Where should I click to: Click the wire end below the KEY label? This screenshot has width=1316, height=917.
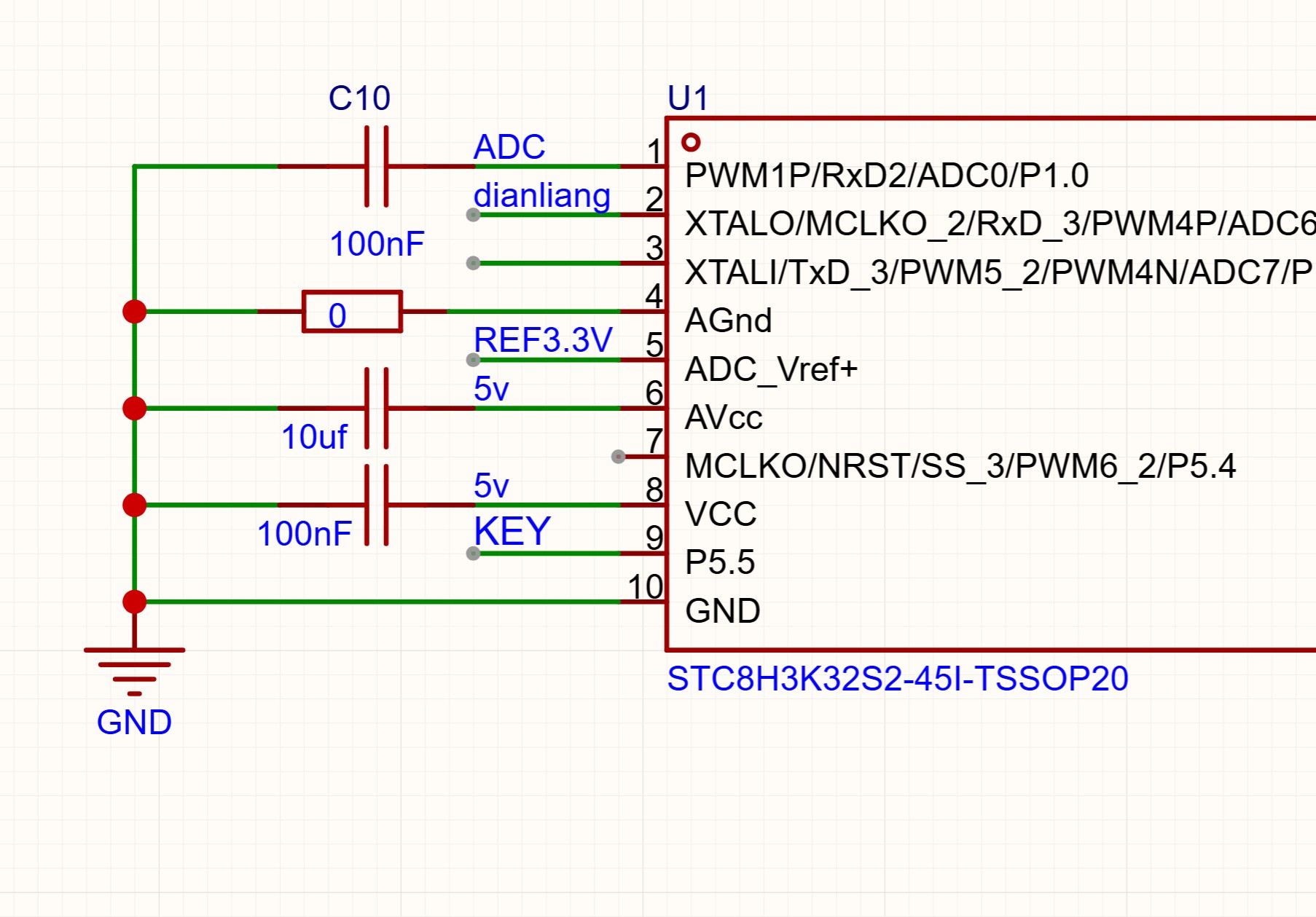coord(474,554)
